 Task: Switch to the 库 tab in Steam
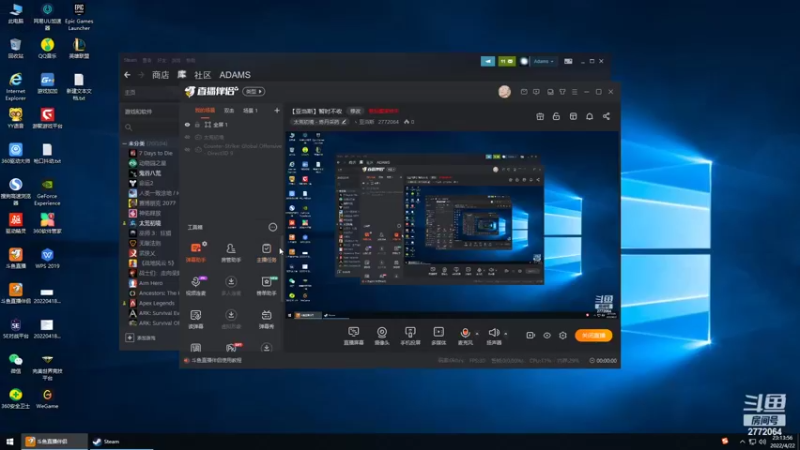pyautogui.click(x=182, y=74)
